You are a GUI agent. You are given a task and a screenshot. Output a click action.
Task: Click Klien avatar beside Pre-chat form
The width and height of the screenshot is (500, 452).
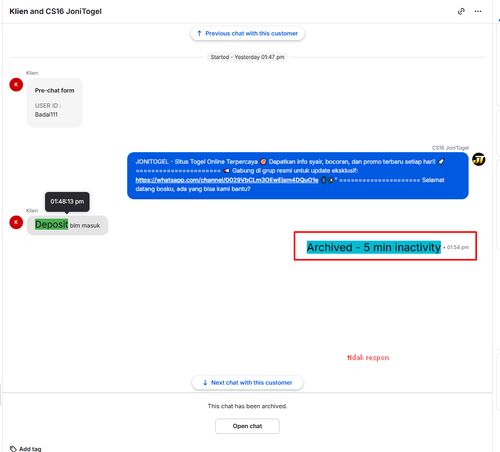(16, 85)
